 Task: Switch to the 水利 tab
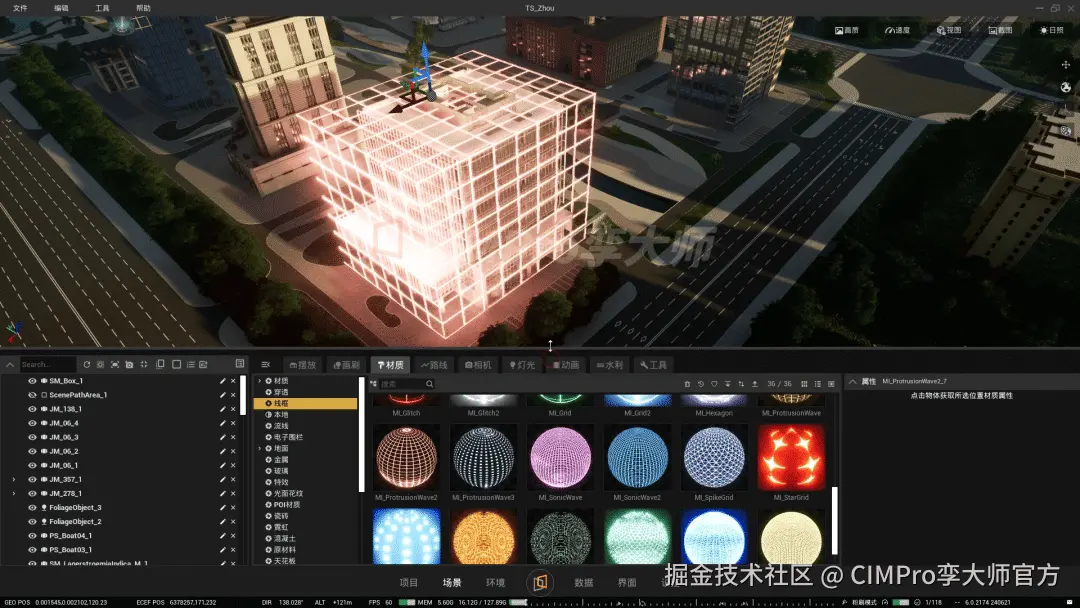click(610, 365)
